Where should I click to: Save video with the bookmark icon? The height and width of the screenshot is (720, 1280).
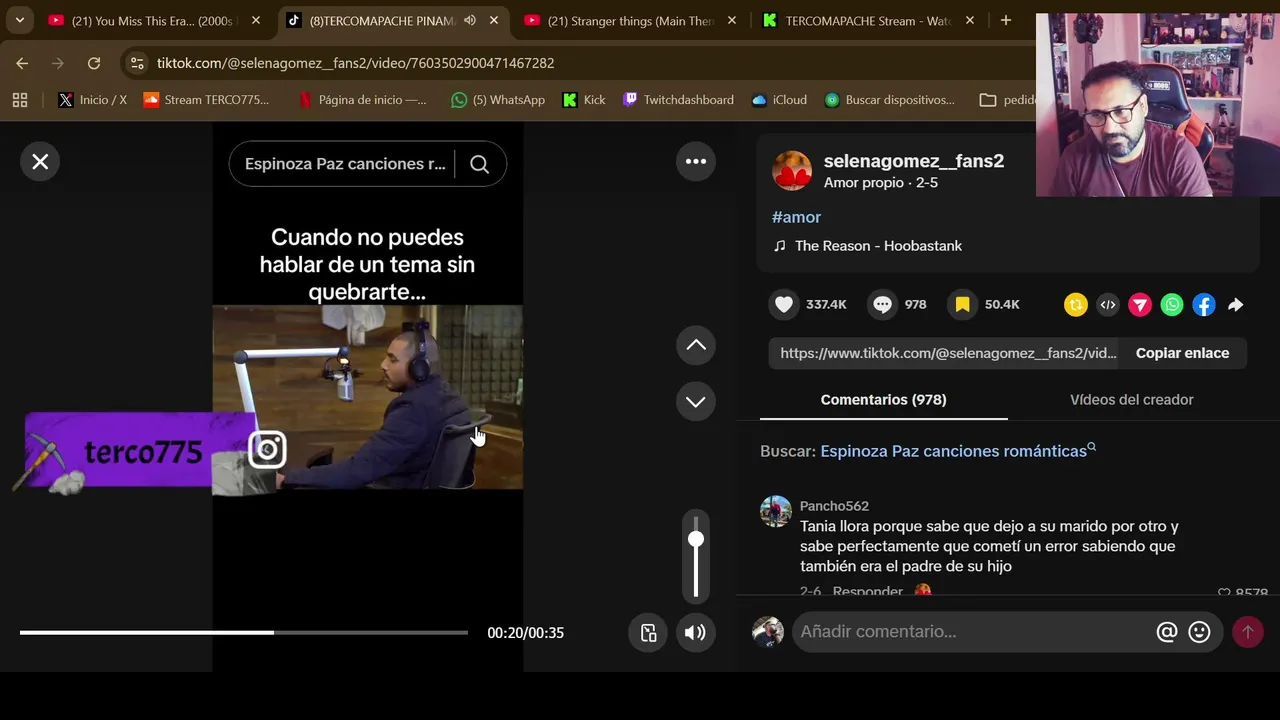click(x=962, y=305)
